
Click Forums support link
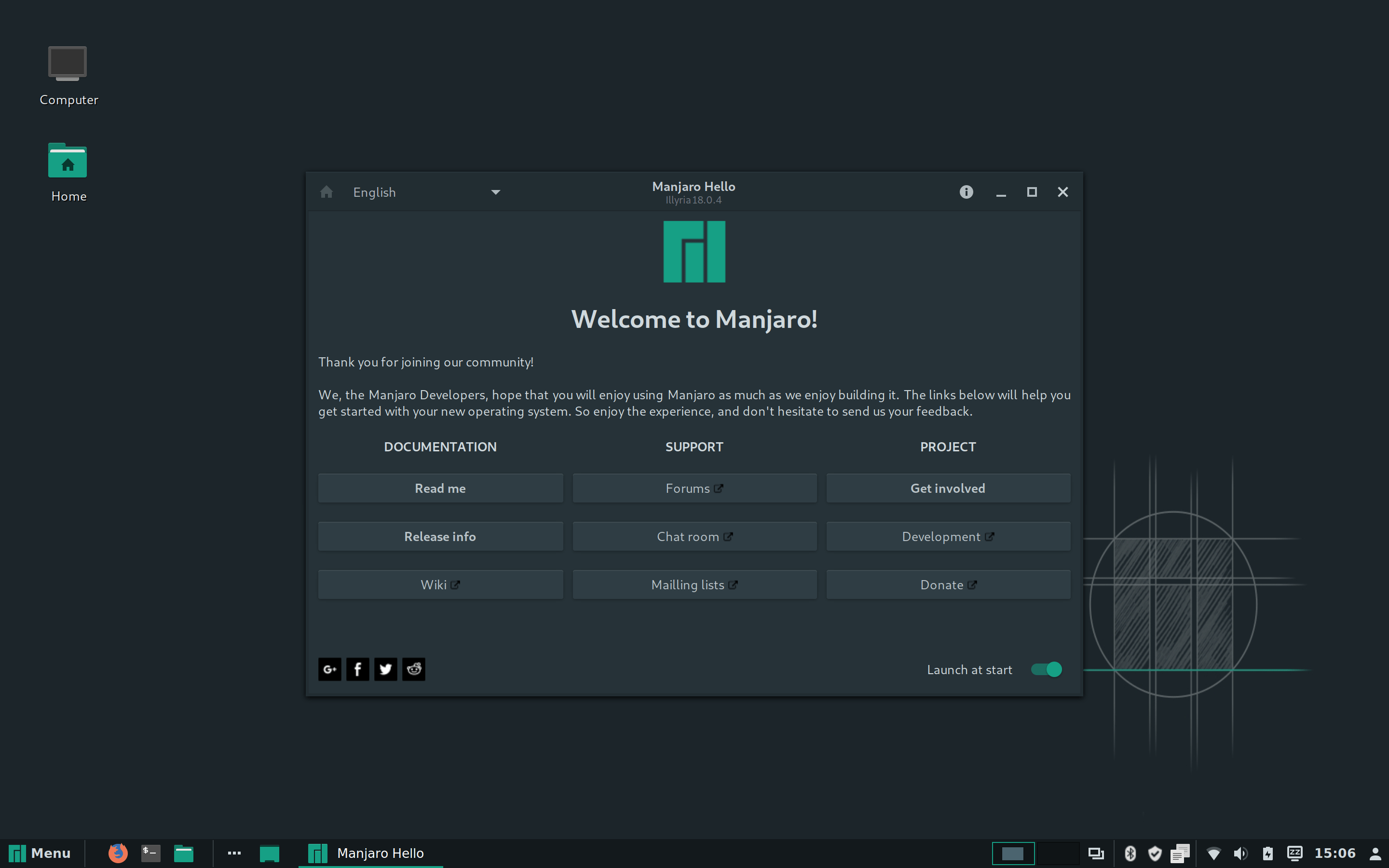pos(694,488)
